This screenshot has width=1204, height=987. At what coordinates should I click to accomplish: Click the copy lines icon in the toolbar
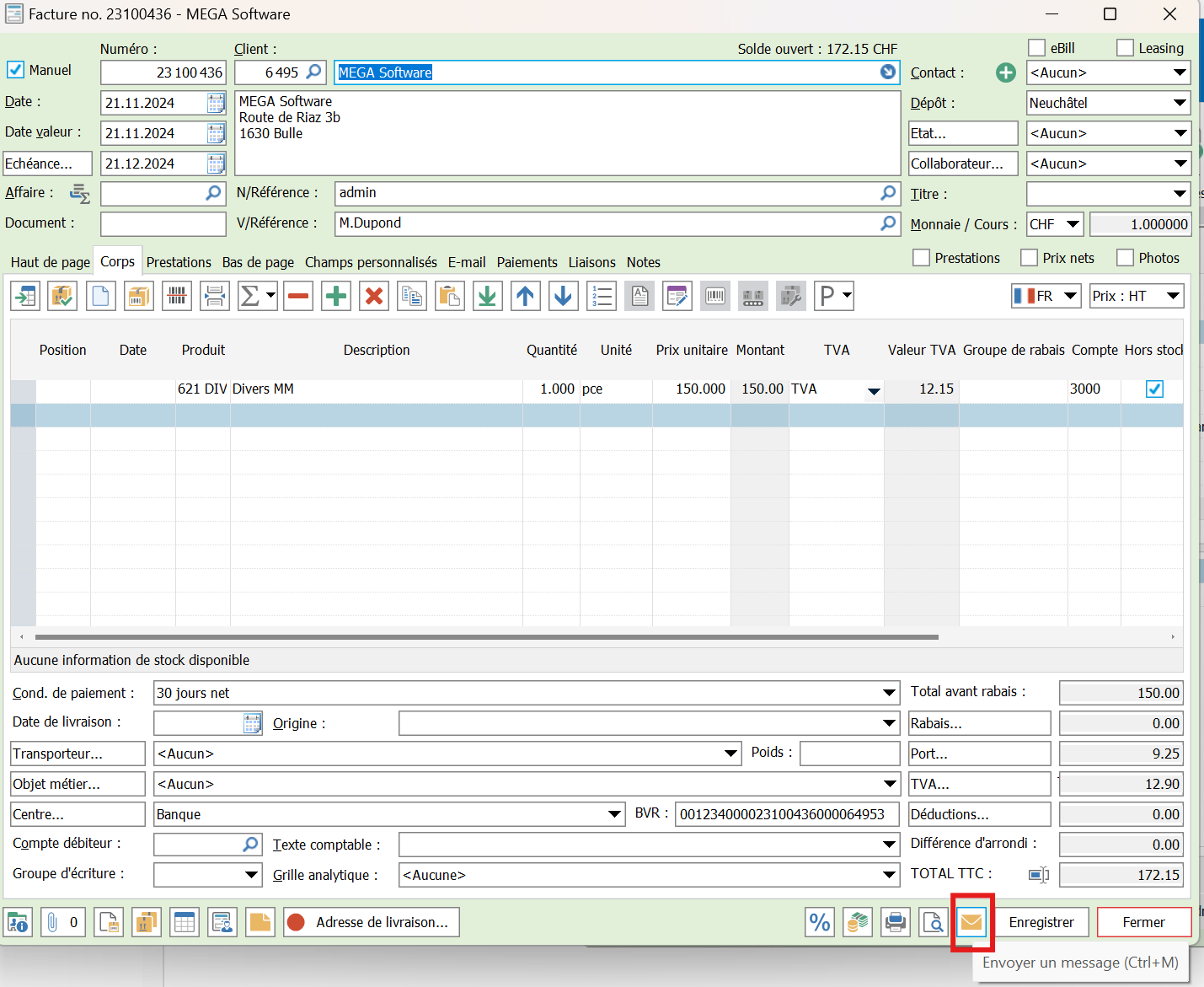pyautogui.click(x=412, y=296)
